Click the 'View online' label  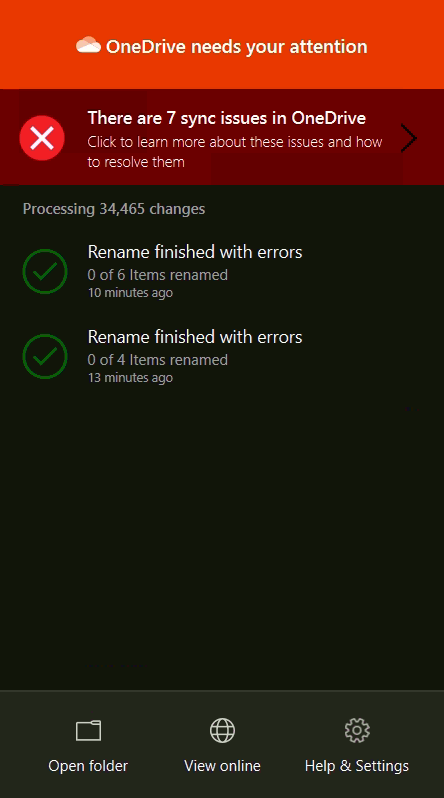tap(223, 766)
